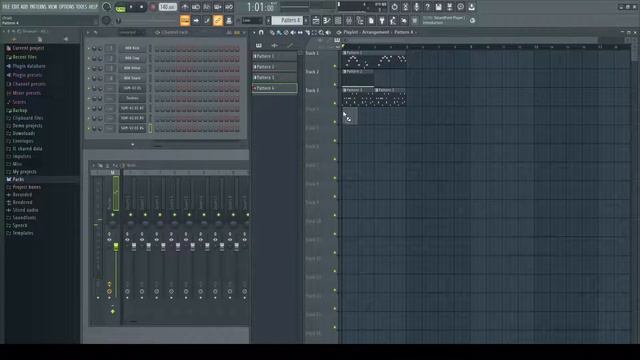Open the OPTIONS menu

pyautogui.click(x=67, y=7)
